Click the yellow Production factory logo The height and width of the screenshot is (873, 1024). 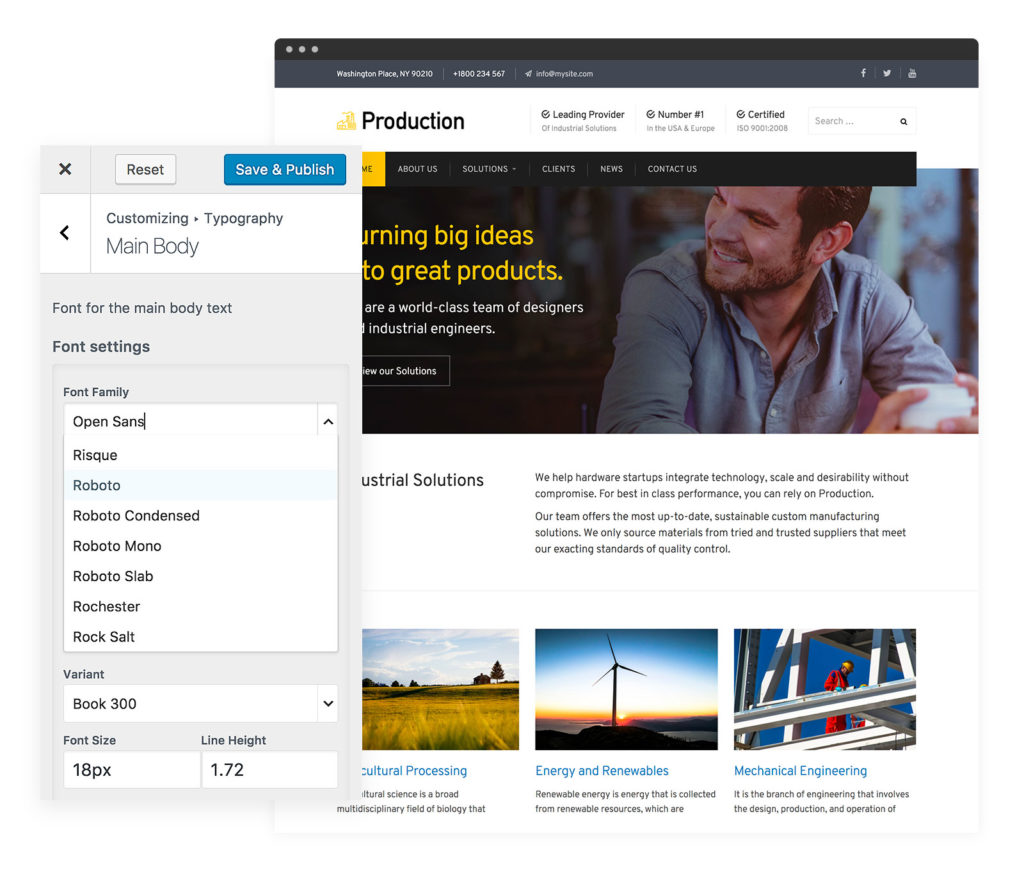(x=349, y=120)
